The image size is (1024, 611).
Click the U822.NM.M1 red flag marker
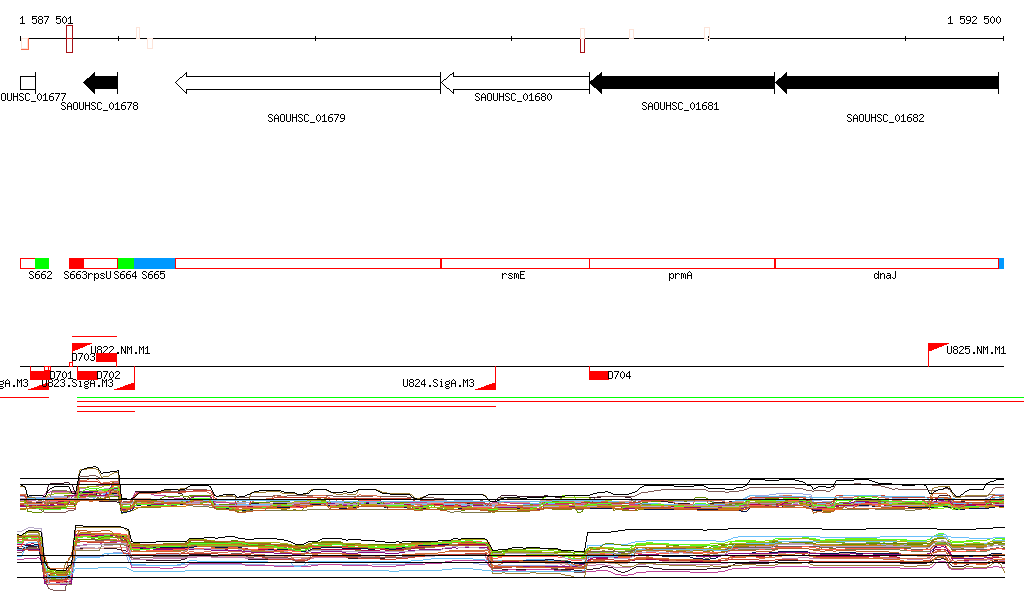(x=81, y=347)
